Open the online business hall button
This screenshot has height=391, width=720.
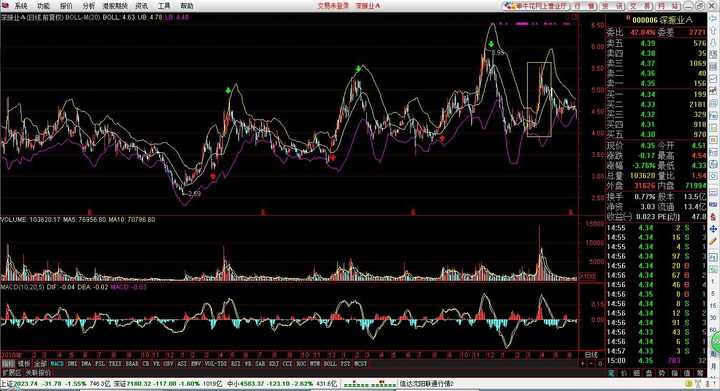(536, 6)
